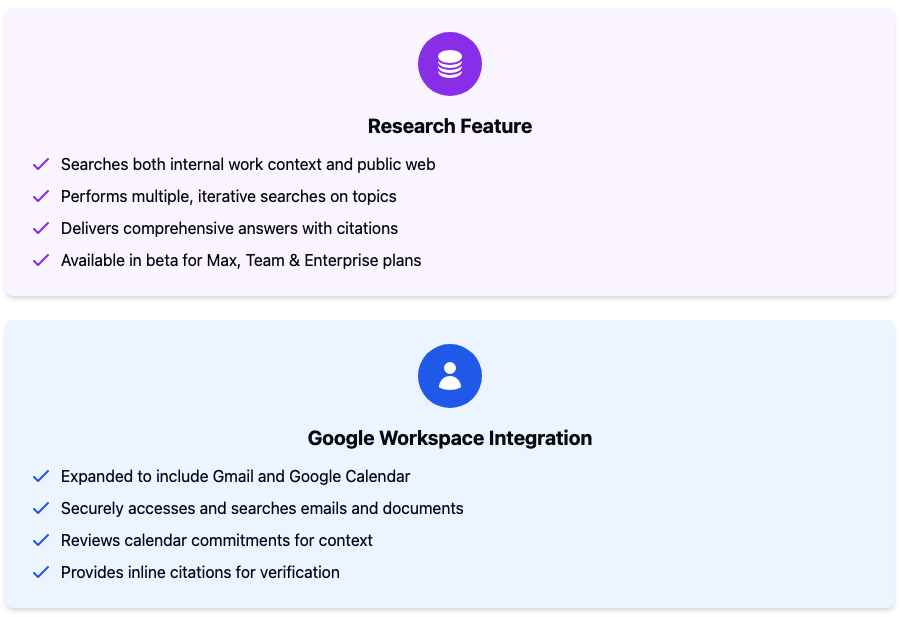Click the blue user profile icon
This screenshot has width=903, height=617.
point(450,376)
